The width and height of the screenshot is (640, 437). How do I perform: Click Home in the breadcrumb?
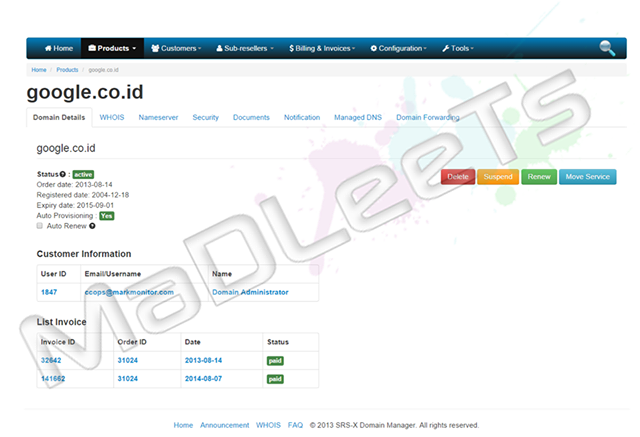(x=39, y=70)
